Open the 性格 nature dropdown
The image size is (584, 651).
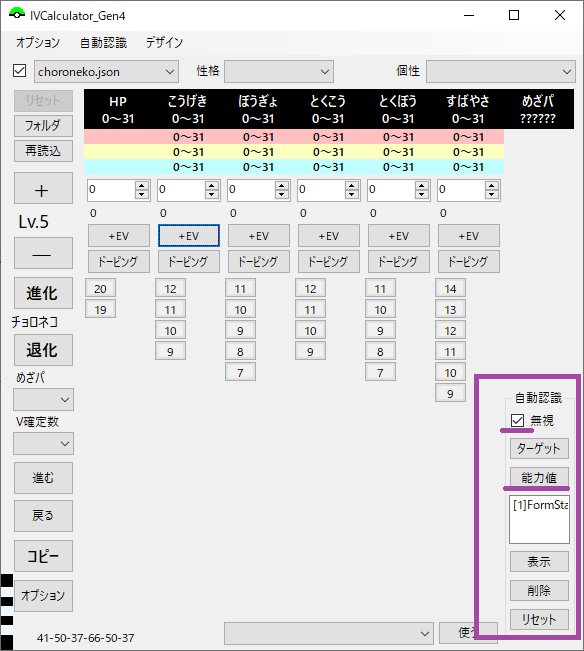[x=279, y=71]
